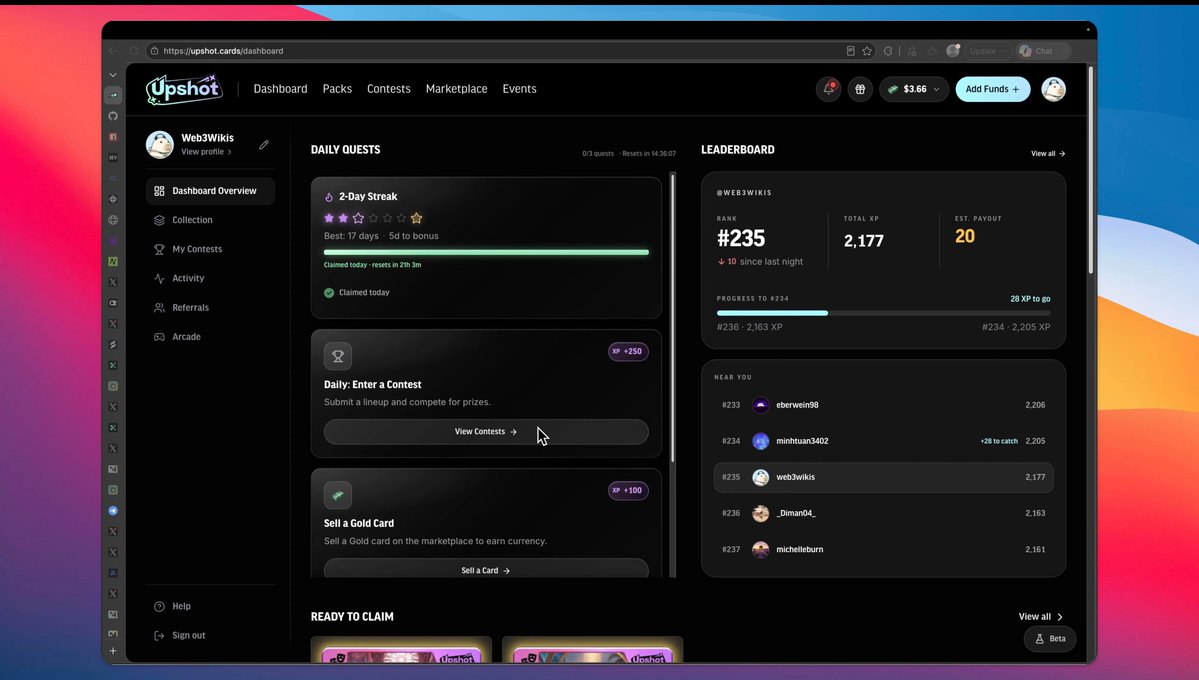
Task: Switch to the Telegram vertical tab
Action: [113, 511]
